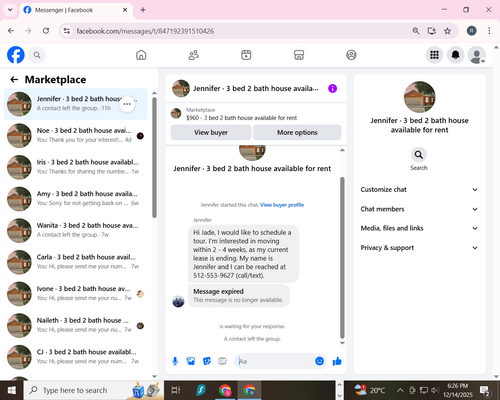Open Windows Start menu

[x=12, y=390]
